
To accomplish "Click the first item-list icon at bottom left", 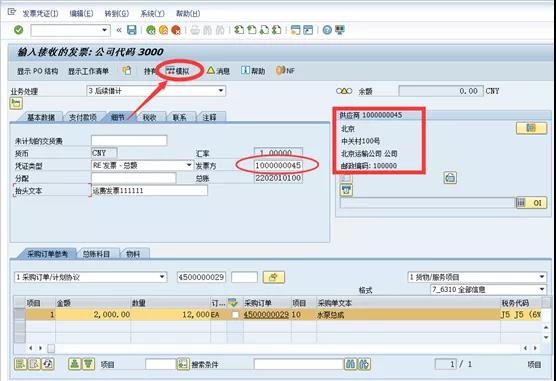I will [x=21, y=364].
